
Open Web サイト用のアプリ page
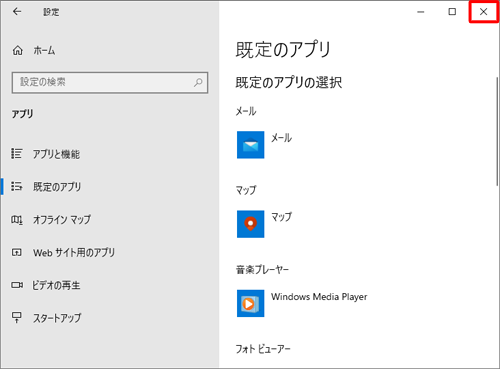[74, 252]
